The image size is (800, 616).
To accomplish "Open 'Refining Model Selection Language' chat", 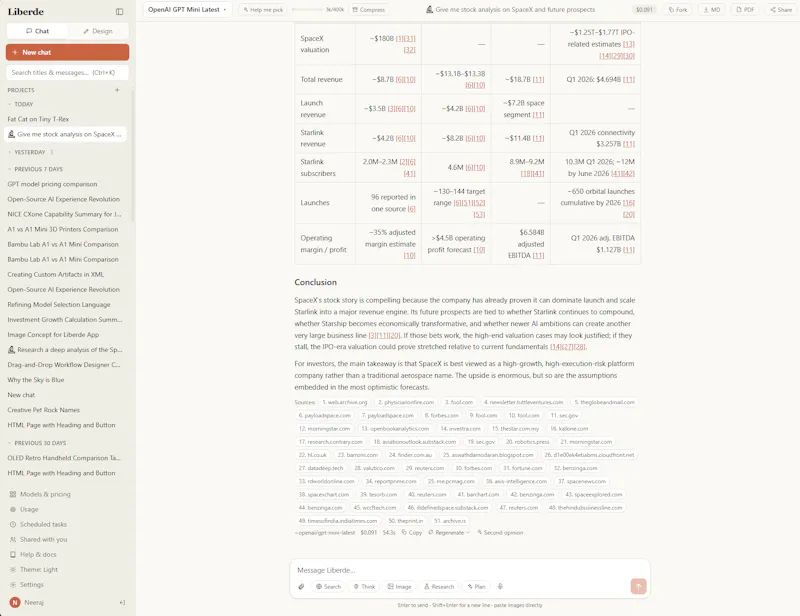I will click(59, 305).
